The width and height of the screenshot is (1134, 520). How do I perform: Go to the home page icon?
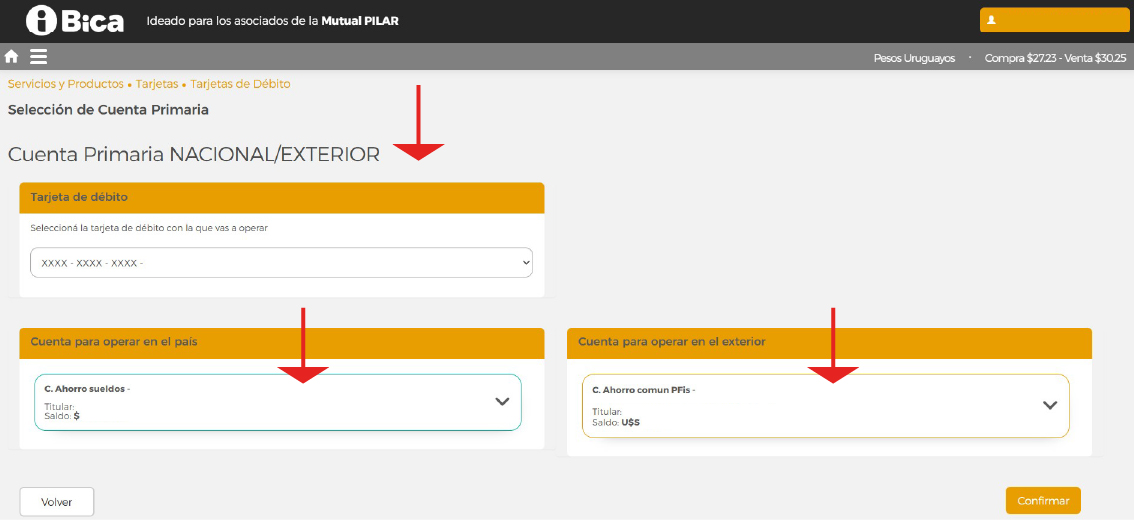point(11,56)
